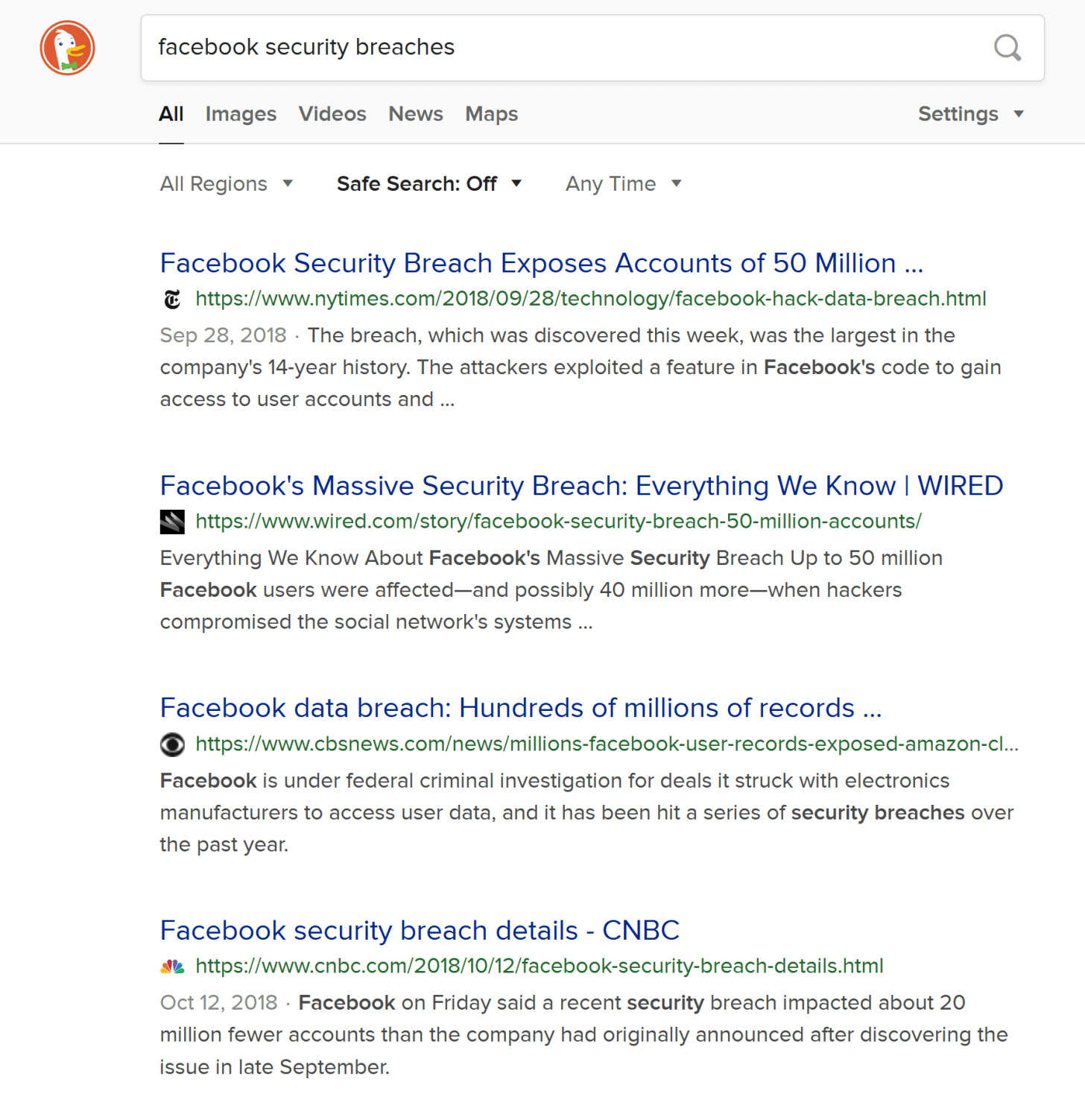The image size is (1085, 1120).
Task: Click the WIRED favicon icon
Action: click(x=172, y=522)
